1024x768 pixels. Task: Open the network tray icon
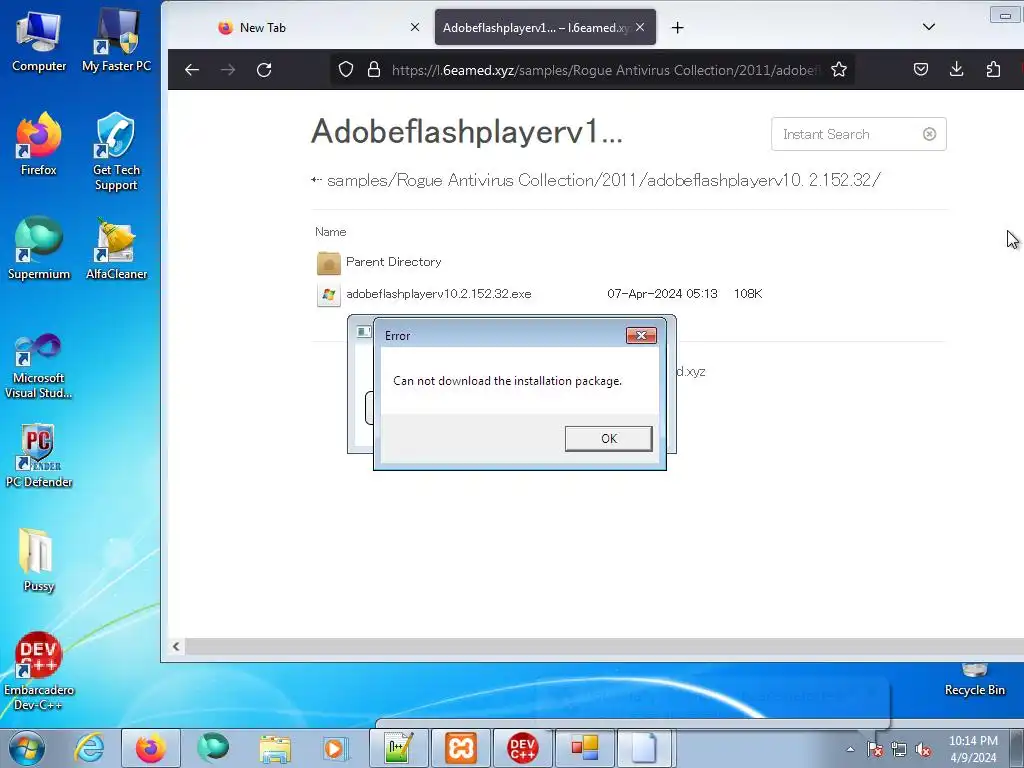[899, 749]
